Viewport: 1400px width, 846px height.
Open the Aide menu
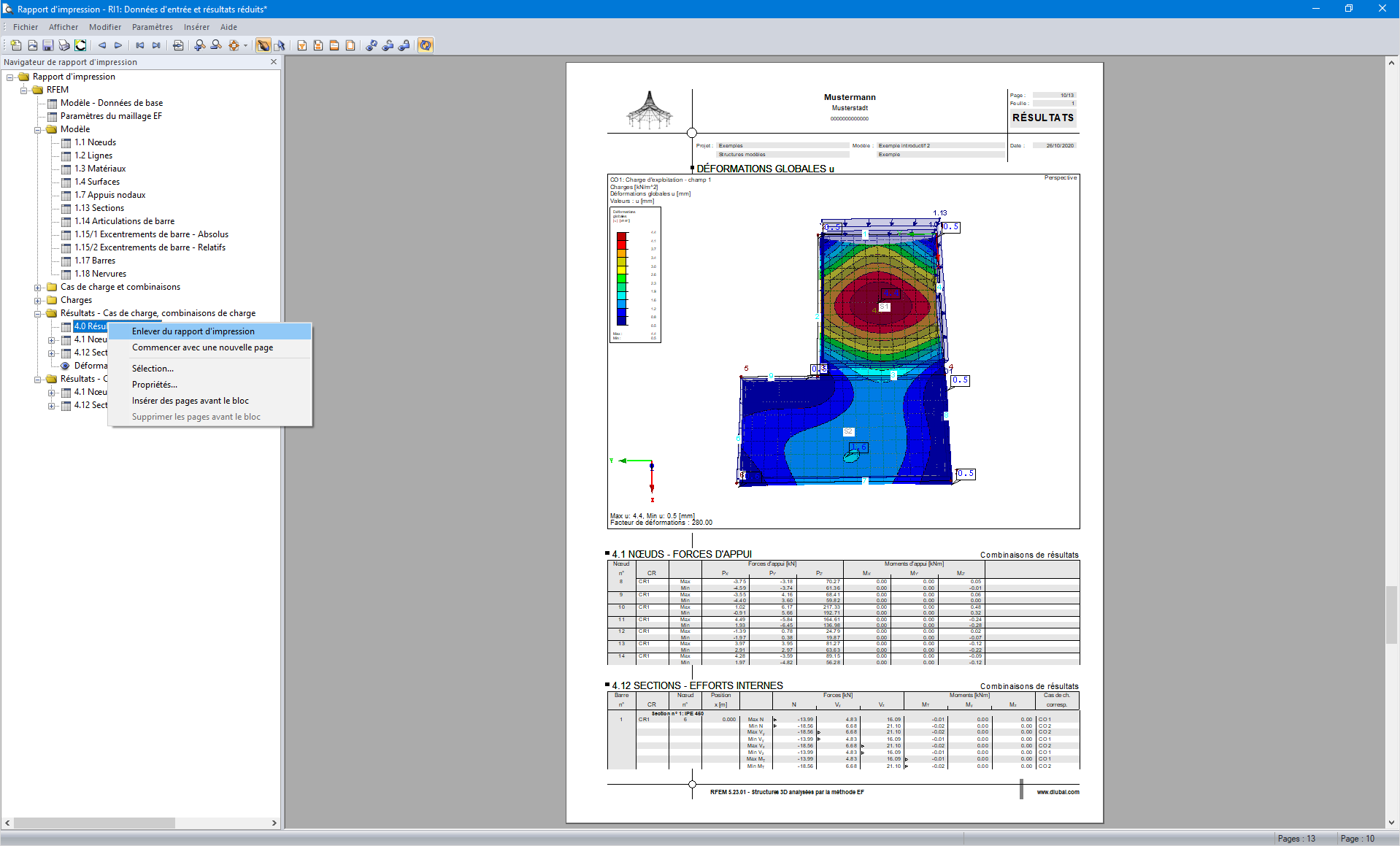point(228,27)
